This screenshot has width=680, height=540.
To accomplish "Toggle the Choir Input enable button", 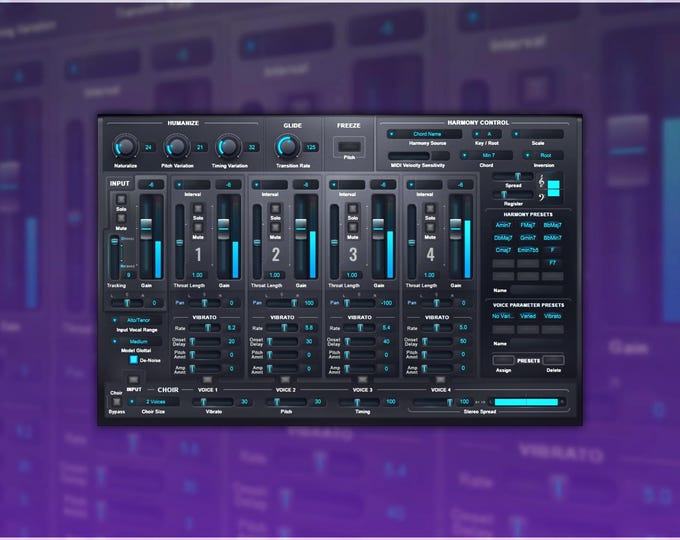I will pyautogui.click(x=134, y=380).
